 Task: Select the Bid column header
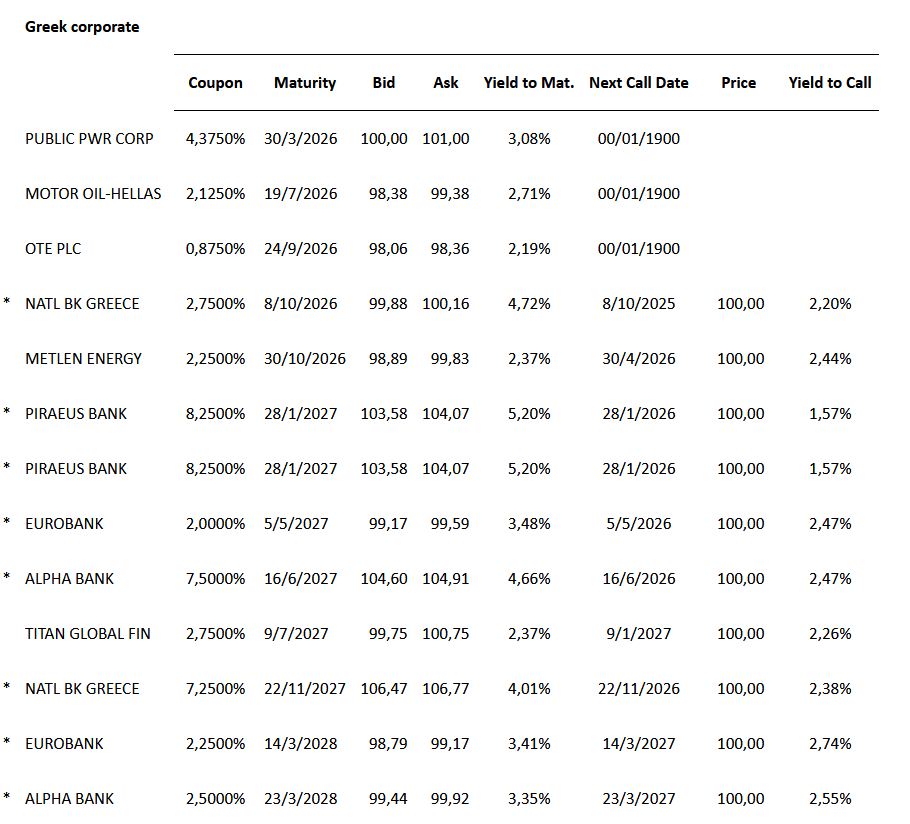384,83
